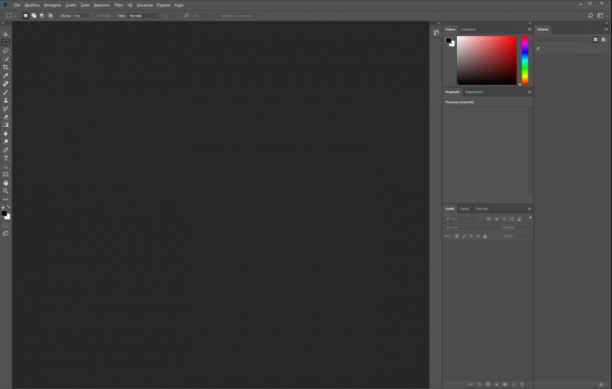Switch Librerie to list view
The height and width of the screenshot is (389, 612).
(x=603, y=39)
